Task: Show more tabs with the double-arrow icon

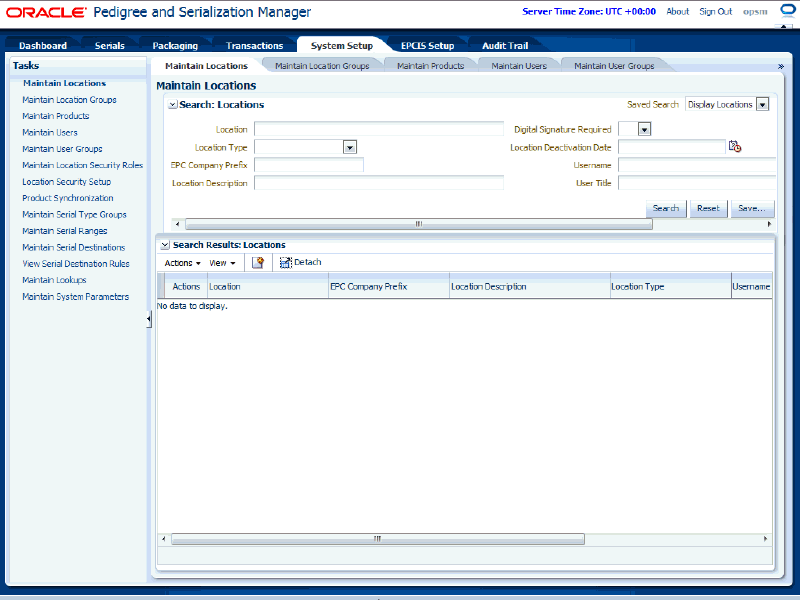Action: click(780, 66)
